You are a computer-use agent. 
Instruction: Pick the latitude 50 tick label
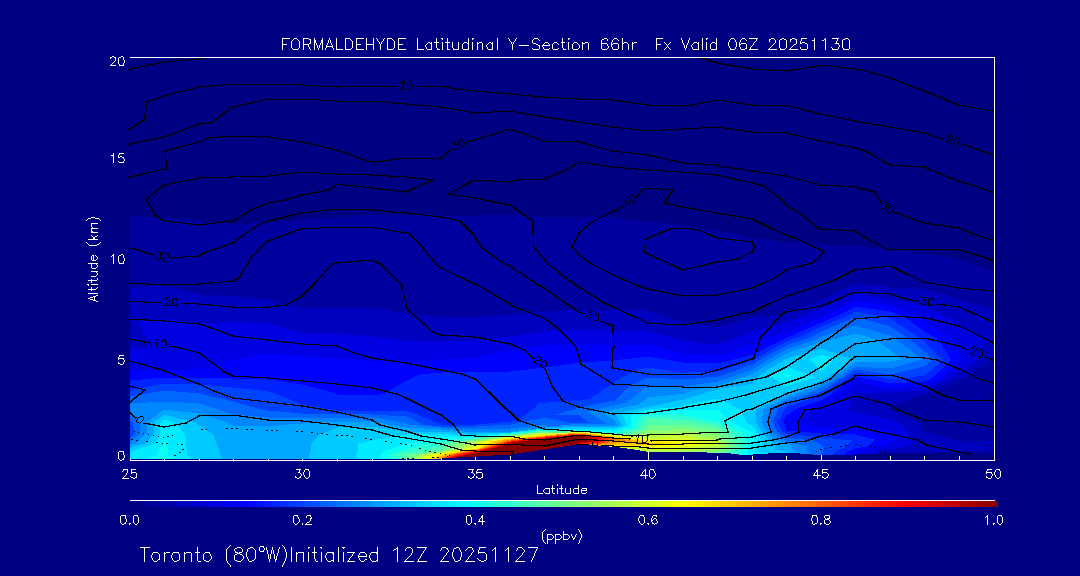tap(994, 473)
